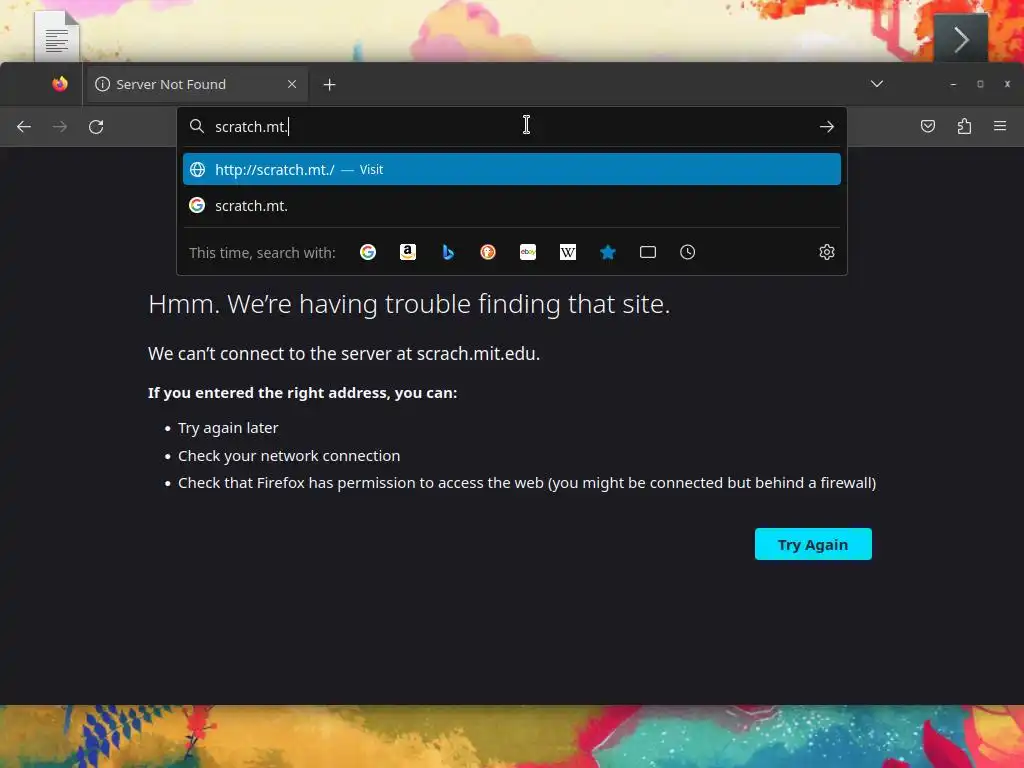Open a new tab with plus button

coord(330,84)
